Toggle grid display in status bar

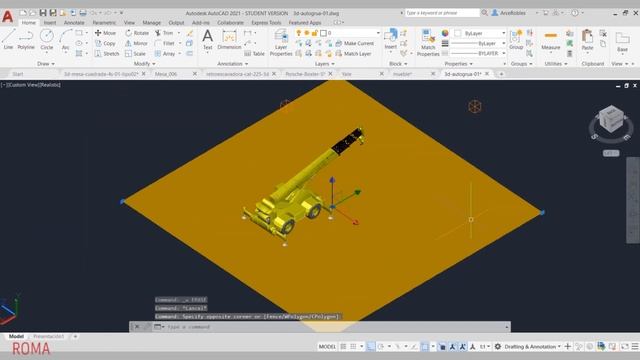coord(343,347)
